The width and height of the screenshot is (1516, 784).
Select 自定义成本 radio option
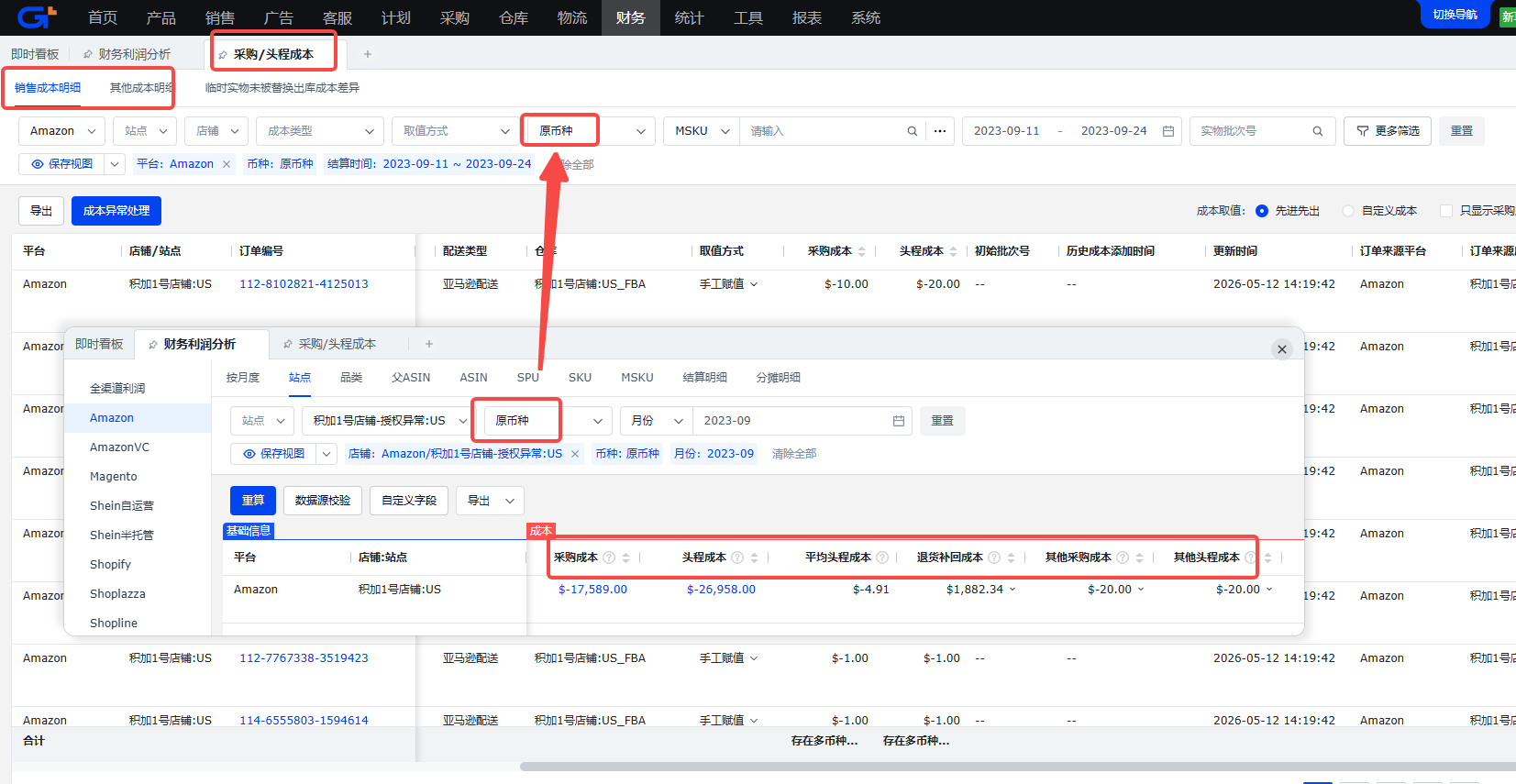pos(1348,211)
